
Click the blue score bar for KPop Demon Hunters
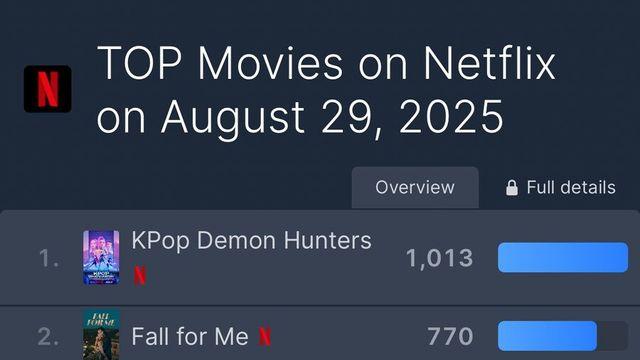click(x=563, y=258)
